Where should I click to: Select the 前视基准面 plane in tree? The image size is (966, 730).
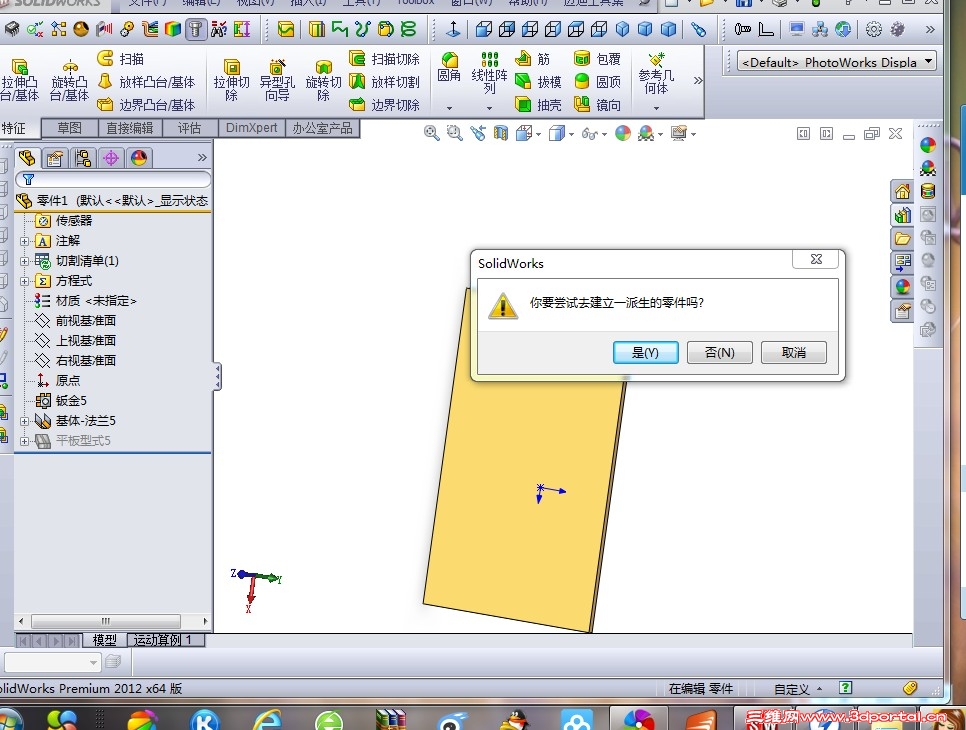tap(76, 321)
